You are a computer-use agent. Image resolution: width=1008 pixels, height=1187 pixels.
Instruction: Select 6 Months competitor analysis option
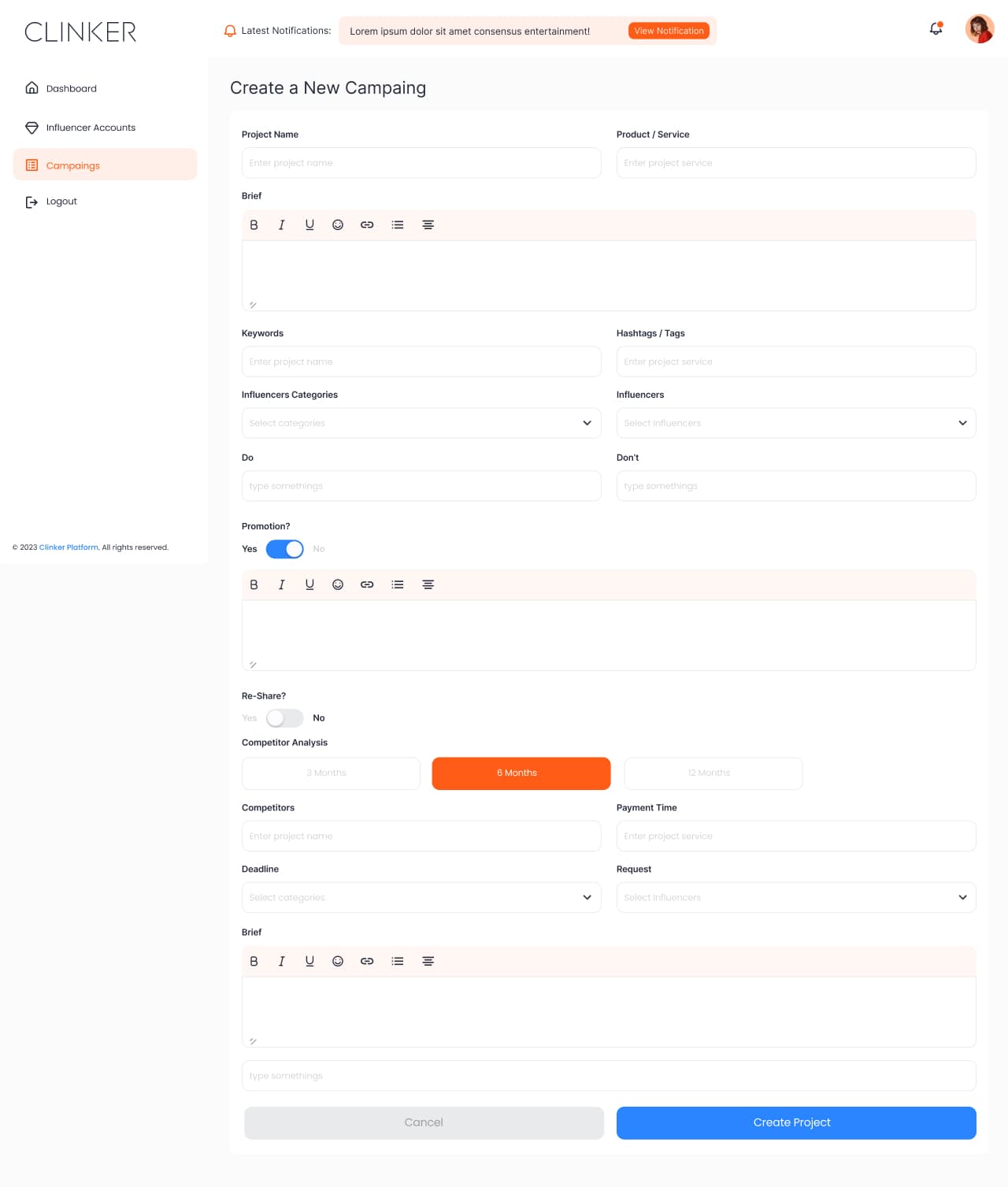click(521, 773)
